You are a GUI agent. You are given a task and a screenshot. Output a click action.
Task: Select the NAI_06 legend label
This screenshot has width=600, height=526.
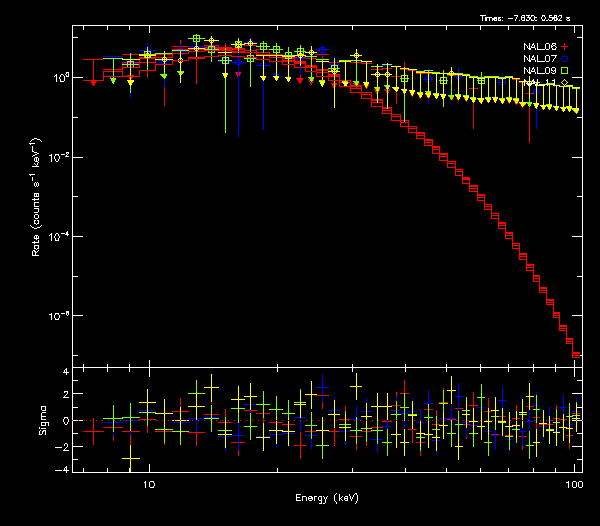(539, 46)
